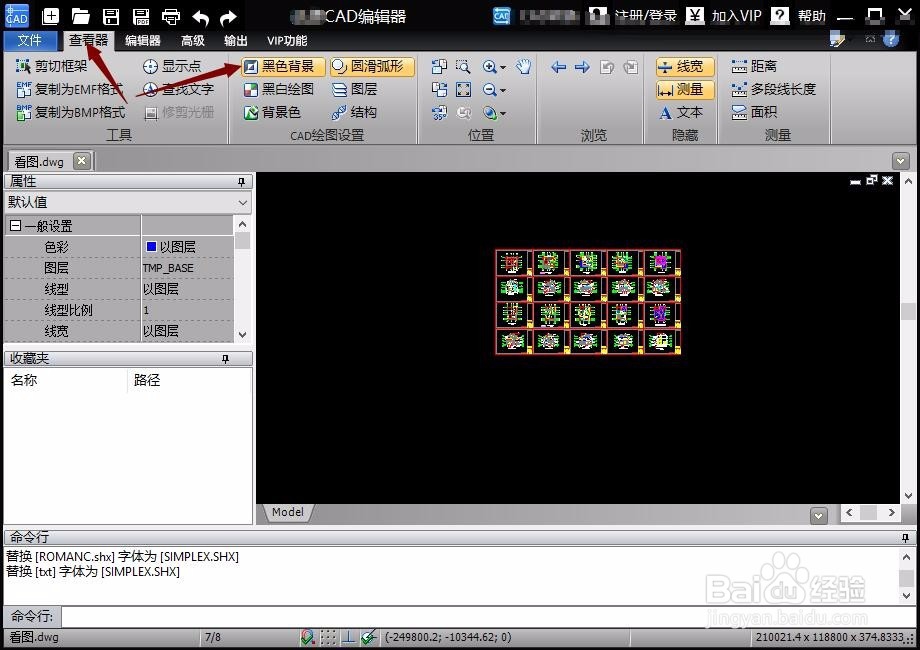Click the properties list scroll down arrow
This screenshot has width=920, height=650.
(x=243, y=334)
